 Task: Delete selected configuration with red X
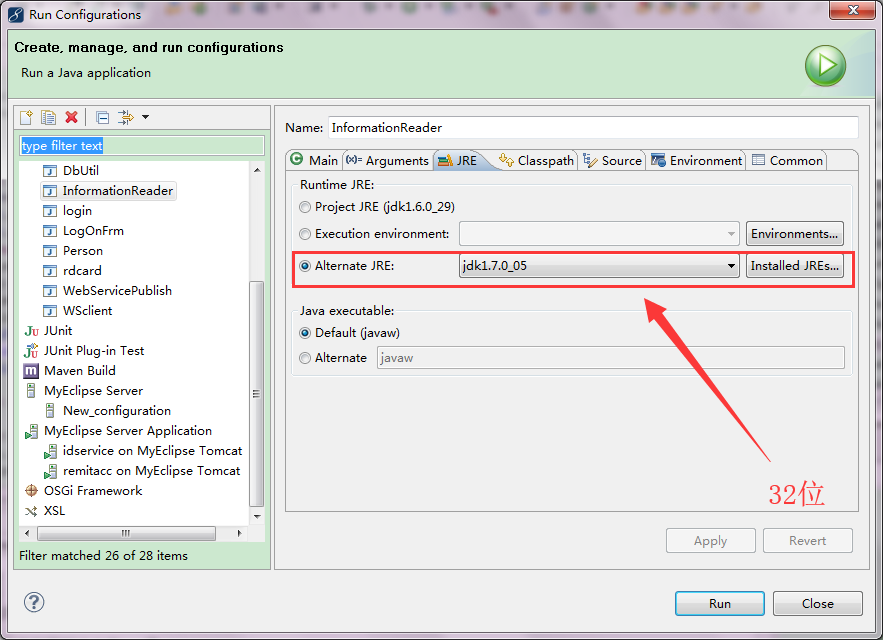click(72, 117)
